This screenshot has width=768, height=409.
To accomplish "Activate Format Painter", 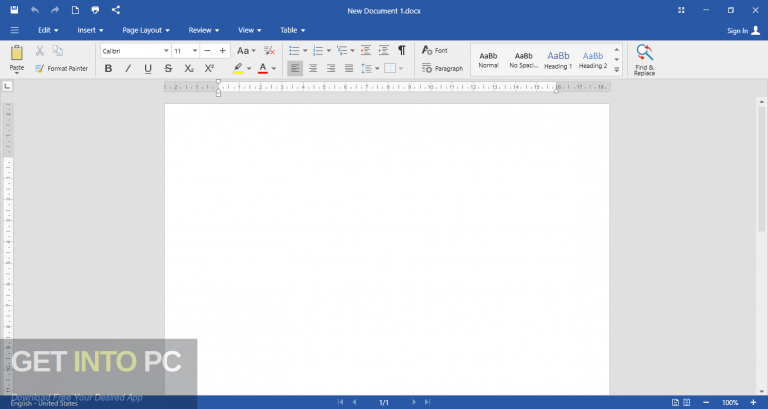I will pos(61,69).
